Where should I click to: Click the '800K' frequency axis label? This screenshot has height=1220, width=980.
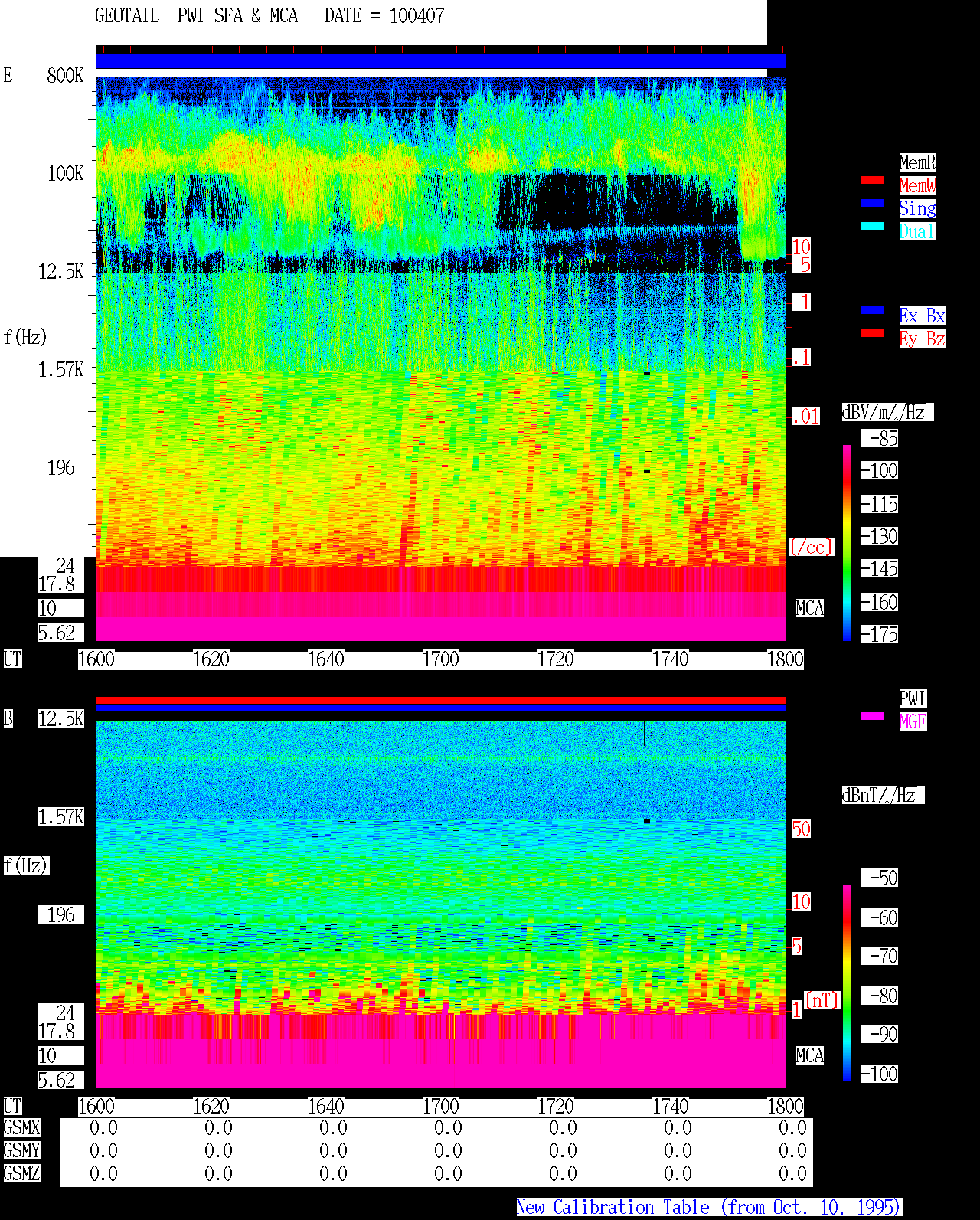pyautogui.click(x=65, y=76)
